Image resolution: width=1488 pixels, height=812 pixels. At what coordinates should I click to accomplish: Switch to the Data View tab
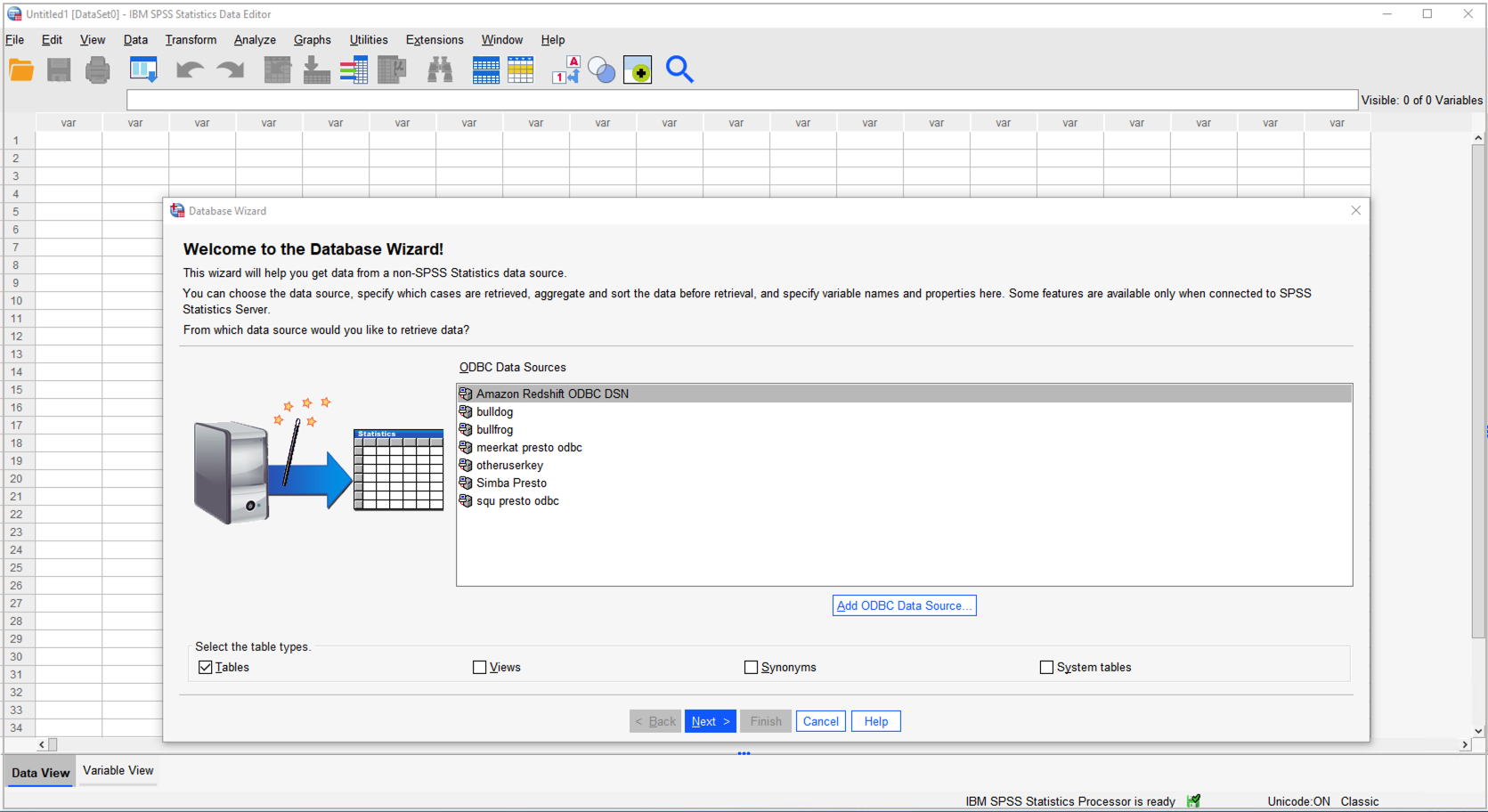(40, 773)
